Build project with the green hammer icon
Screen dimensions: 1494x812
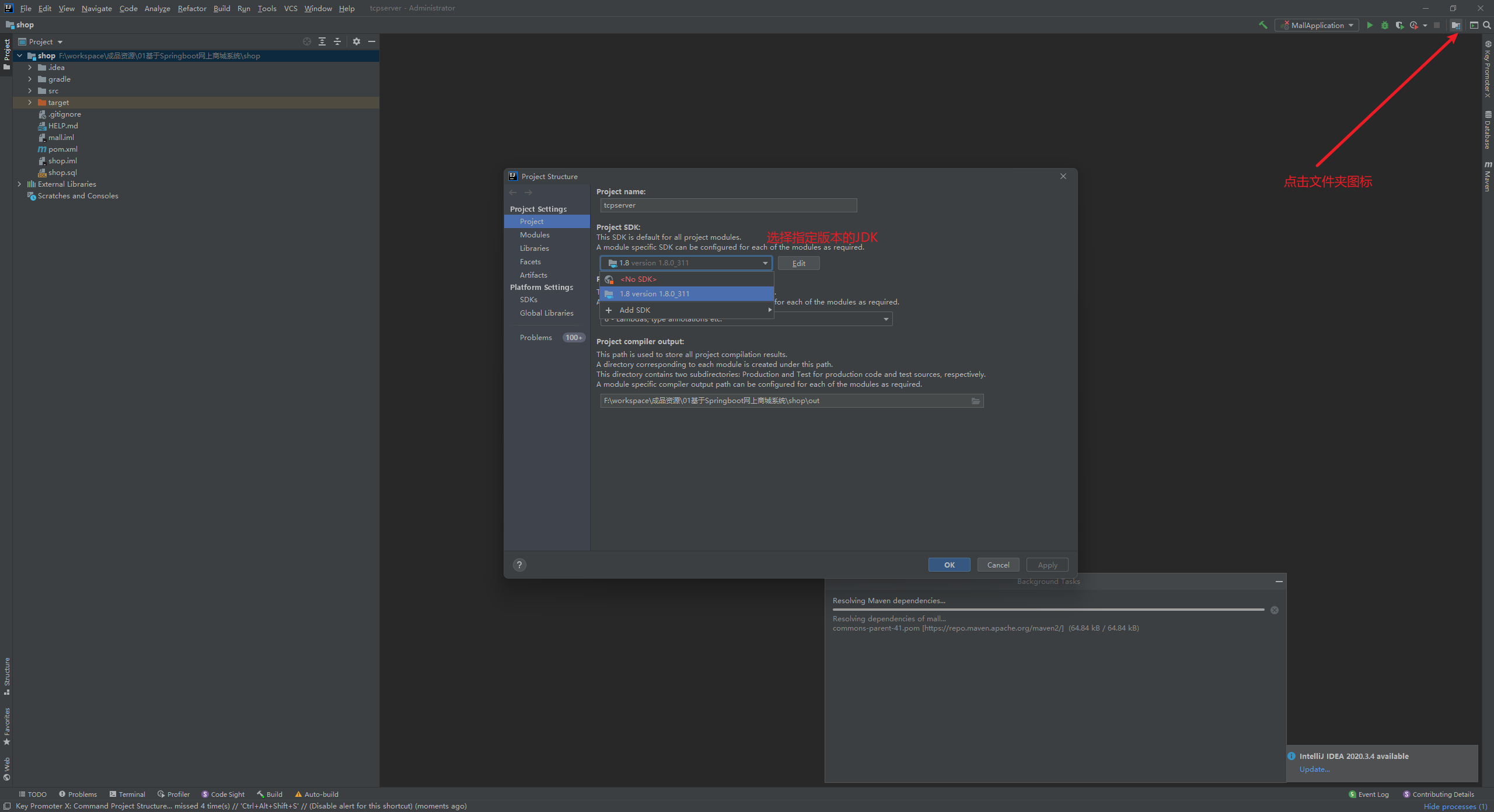1263,25
